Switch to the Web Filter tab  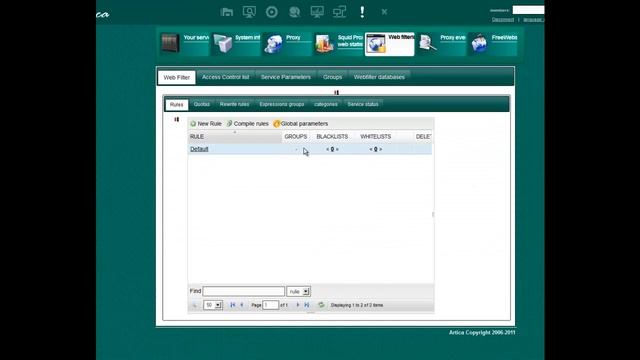(x=177, y=77)
